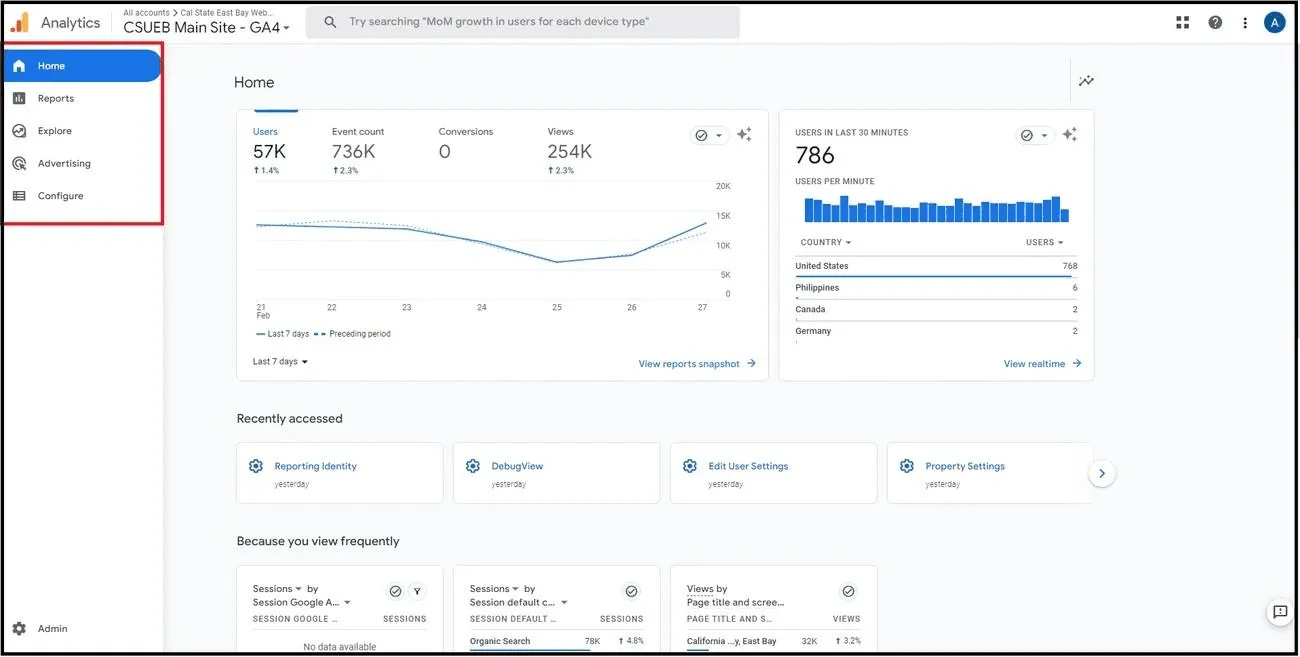The width and height of the screenshot is (1300, 657).
Task: Open the COUNTRY dimension dropdown
Action: pos(826,242)
